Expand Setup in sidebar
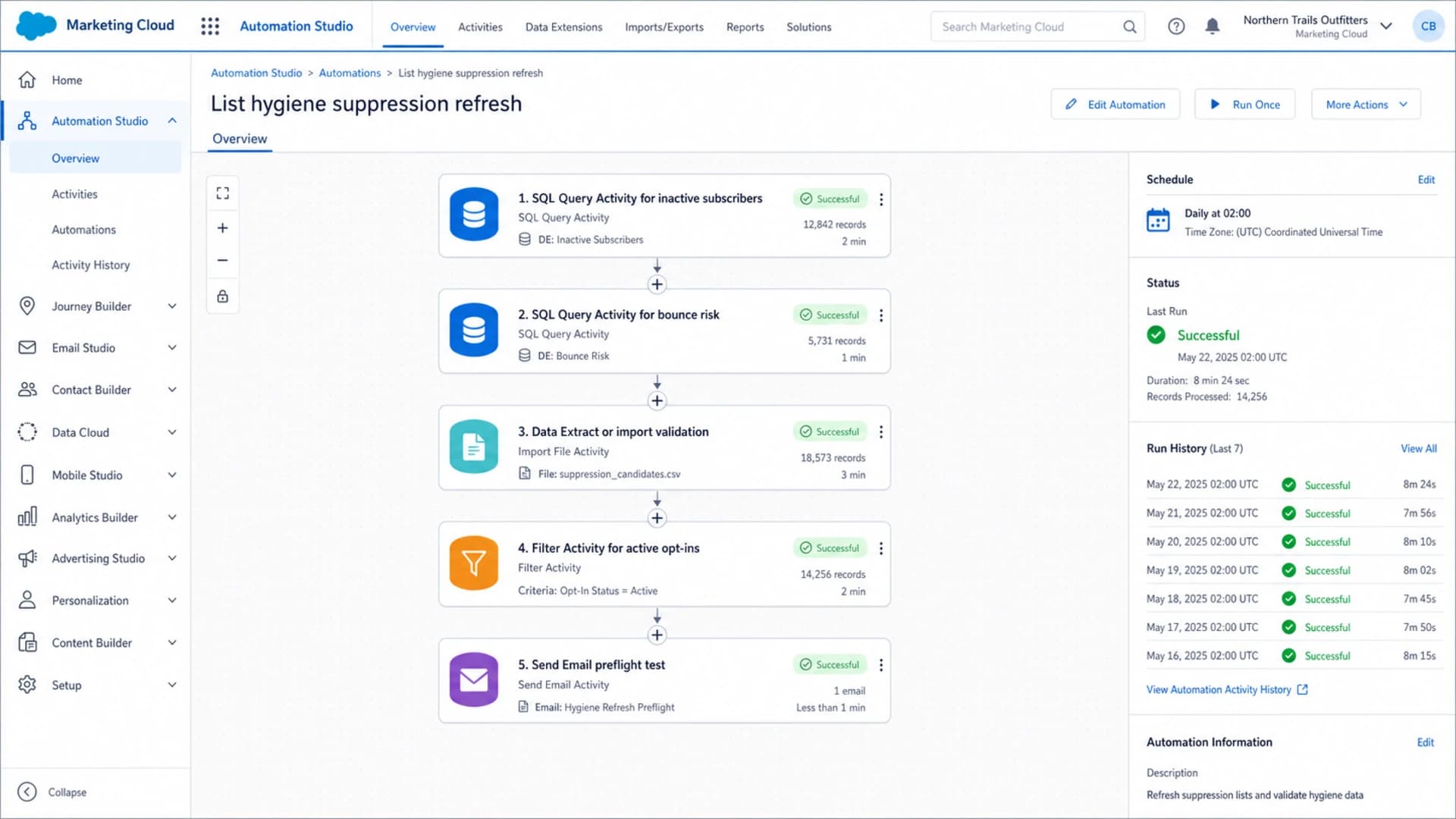Screen dimensions: 1456x819 coord(172,685)
